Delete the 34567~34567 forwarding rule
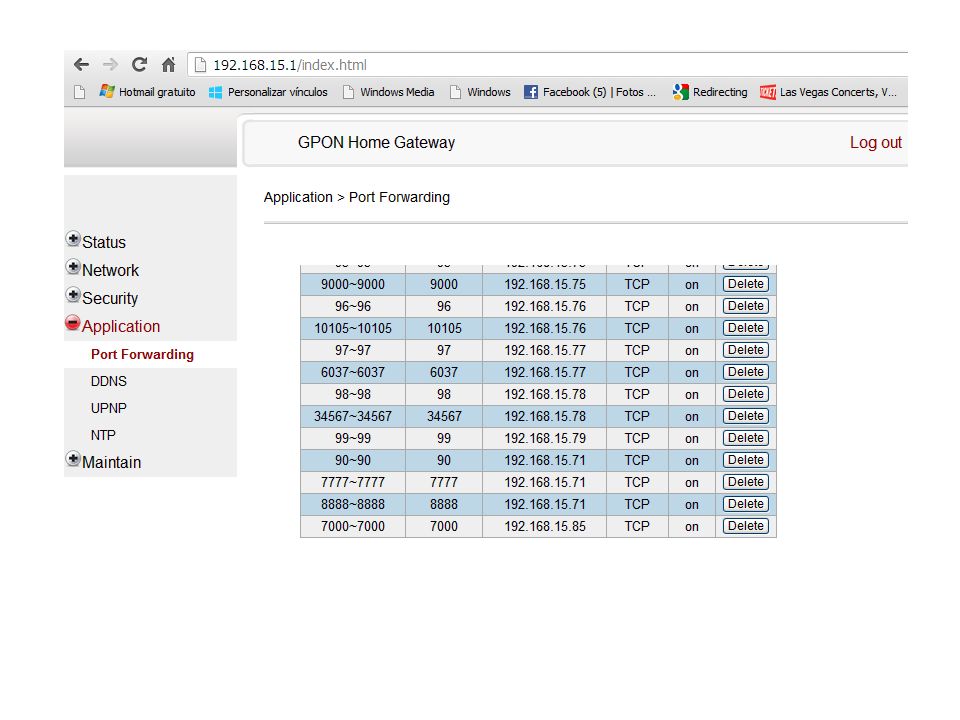This screenshot has height=720, width=960. click(x=746, y=416)
